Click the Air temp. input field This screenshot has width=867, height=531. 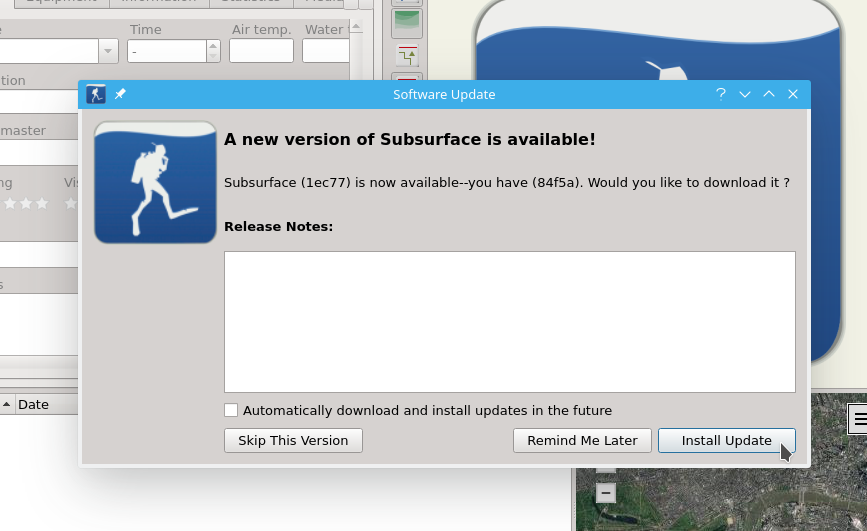tap(261, 51)
